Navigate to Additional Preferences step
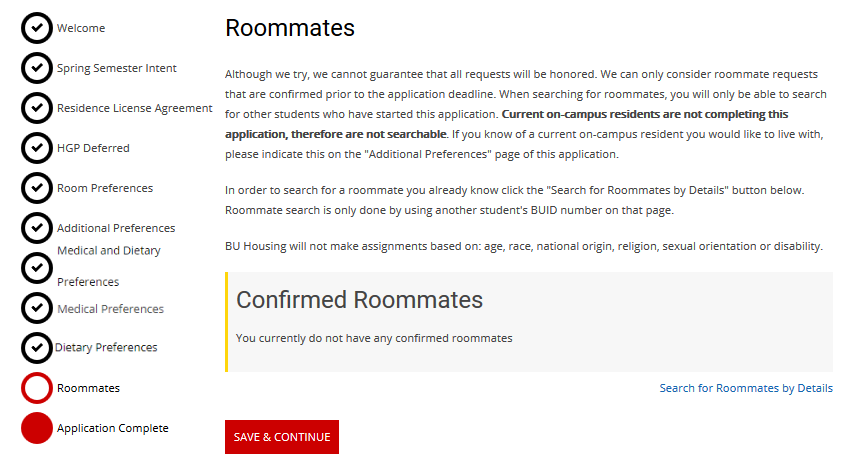Screen dimensions: 853x476 (x=116, y=228)
